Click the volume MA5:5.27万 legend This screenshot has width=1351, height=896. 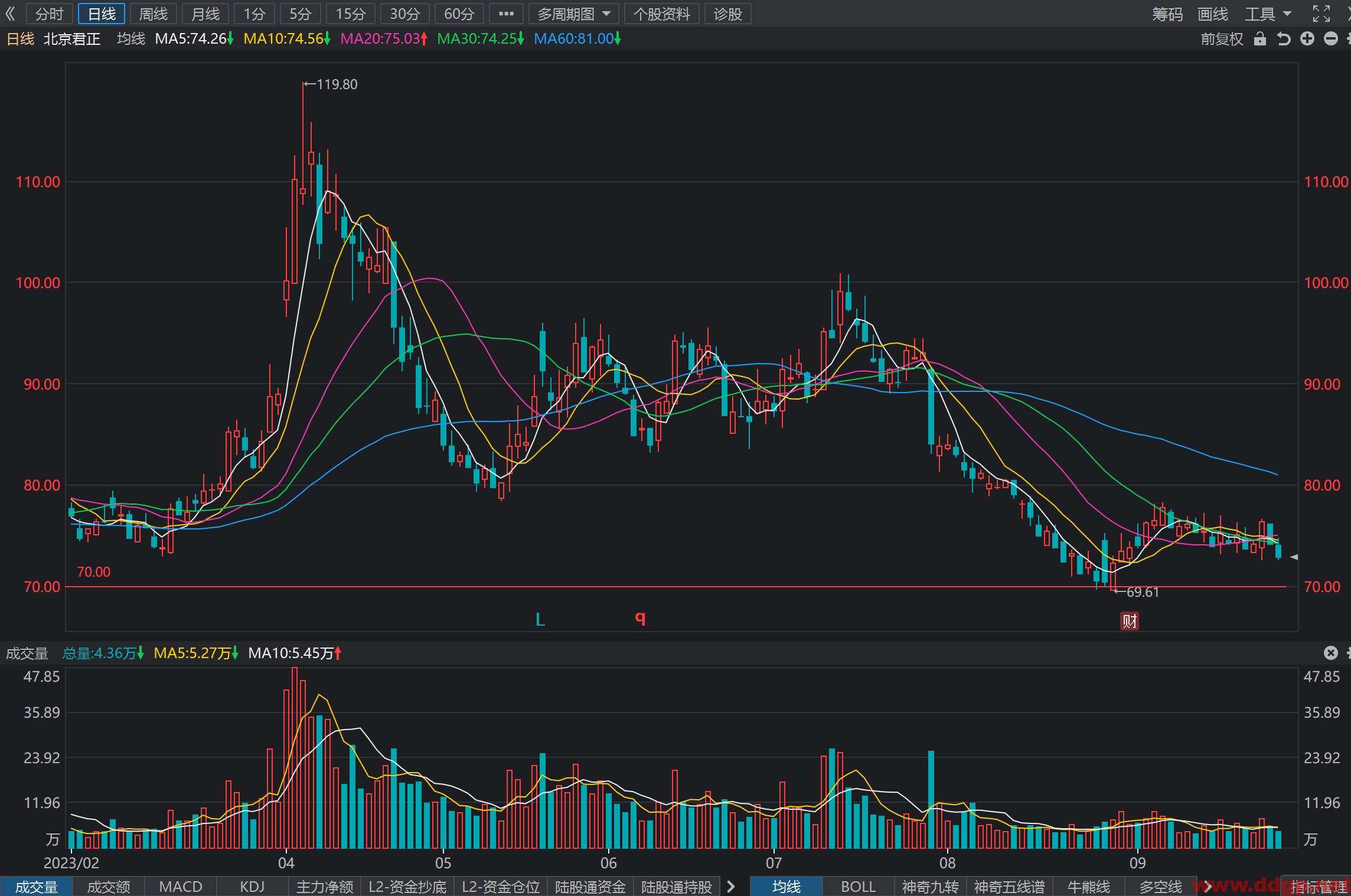pyautogui.click(x=196, y=653)
